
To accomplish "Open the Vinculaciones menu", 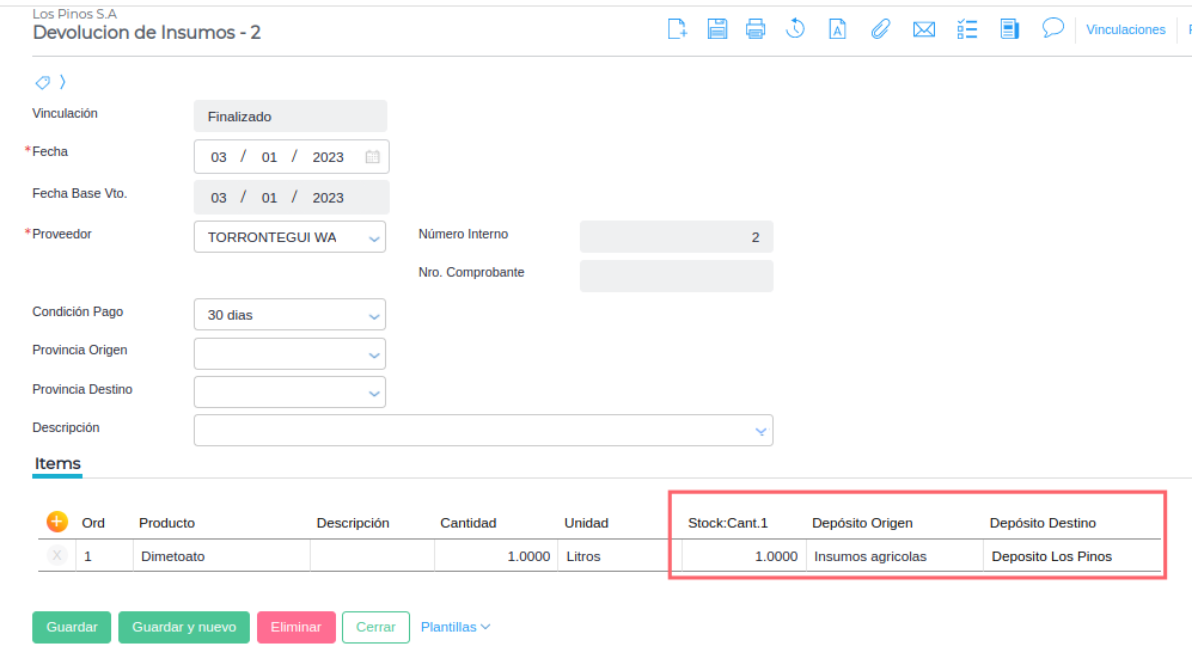I will 1125,30.
